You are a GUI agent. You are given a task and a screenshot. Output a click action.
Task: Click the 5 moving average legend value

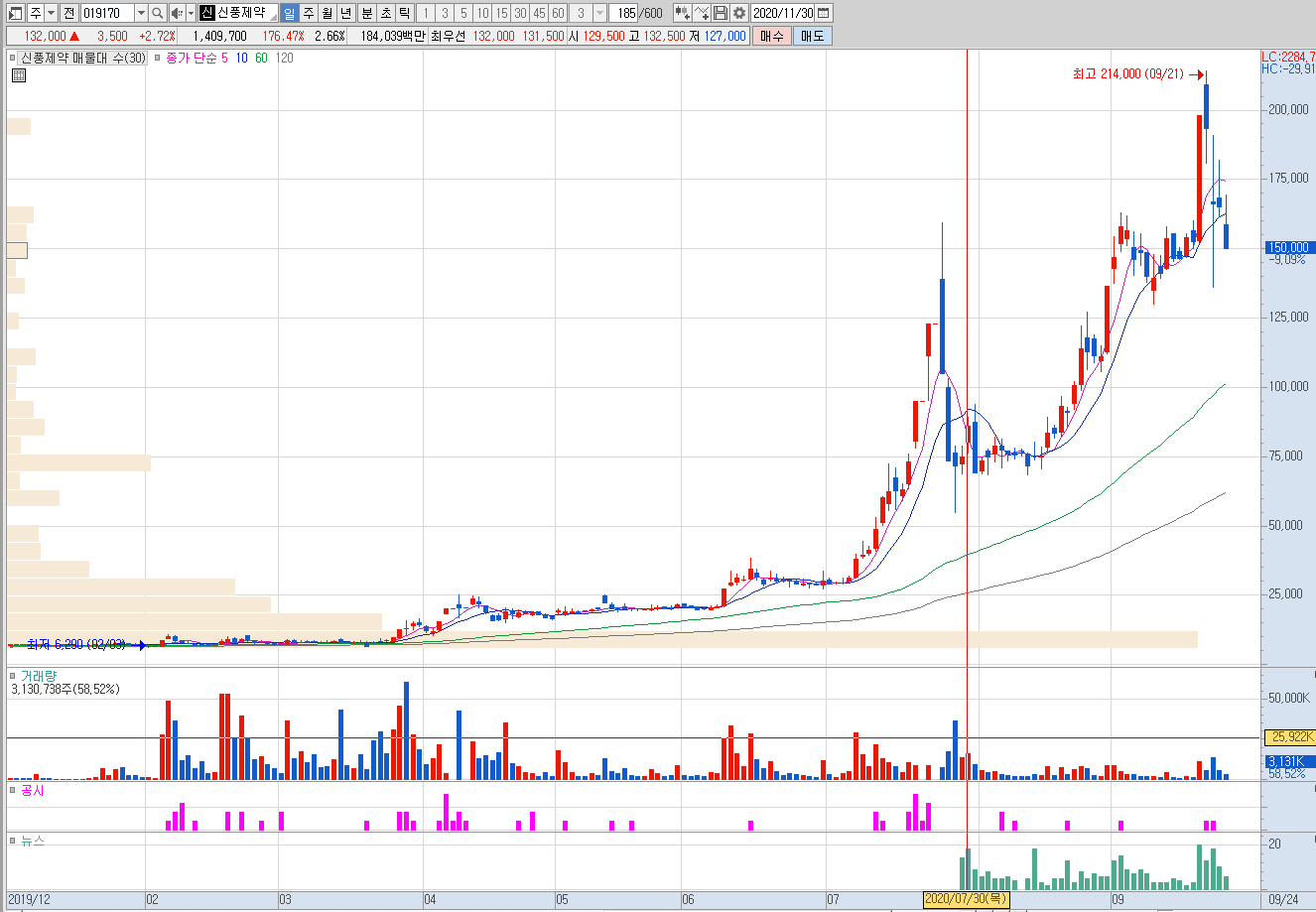click(x=224, y=59)
